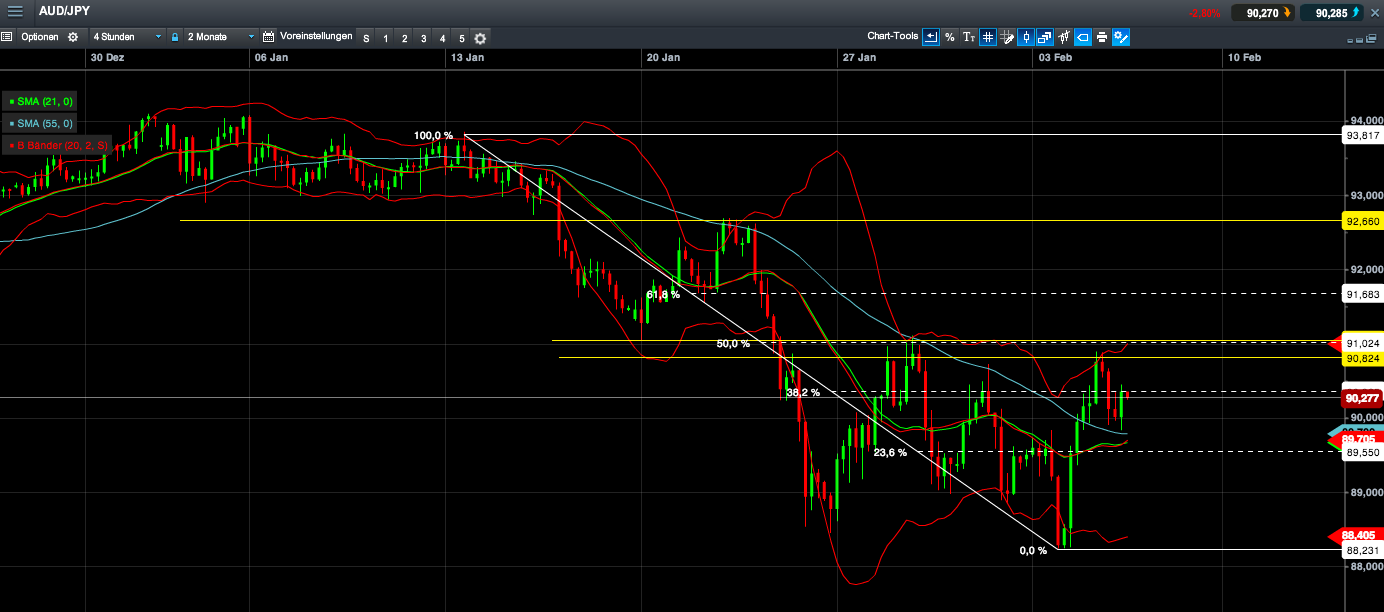
Task: Click the Optionen label
Action: pos(39,37)
